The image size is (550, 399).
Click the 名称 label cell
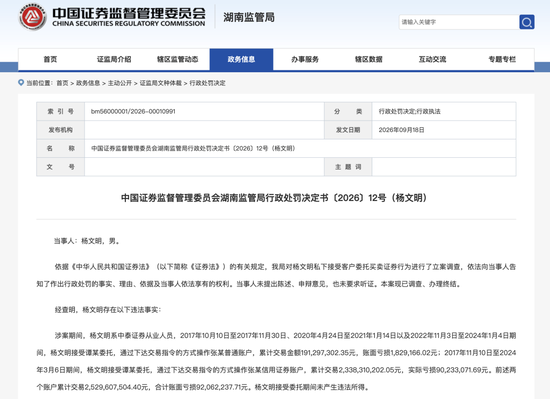coord(61,148)
